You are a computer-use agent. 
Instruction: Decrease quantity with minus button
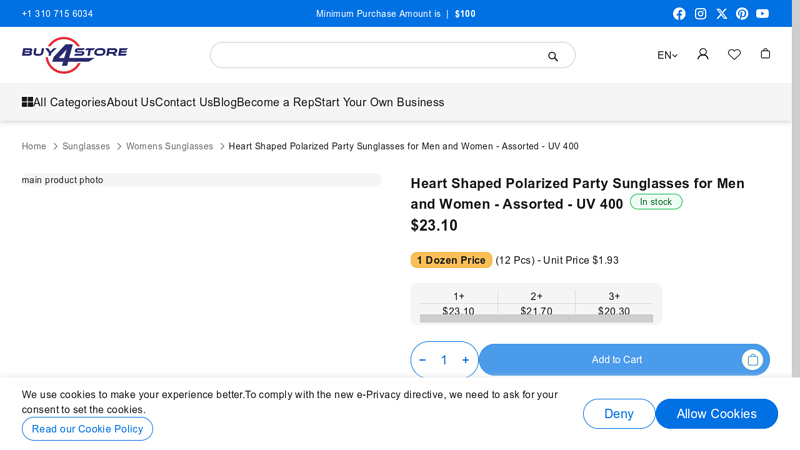(x=423, y=360)
